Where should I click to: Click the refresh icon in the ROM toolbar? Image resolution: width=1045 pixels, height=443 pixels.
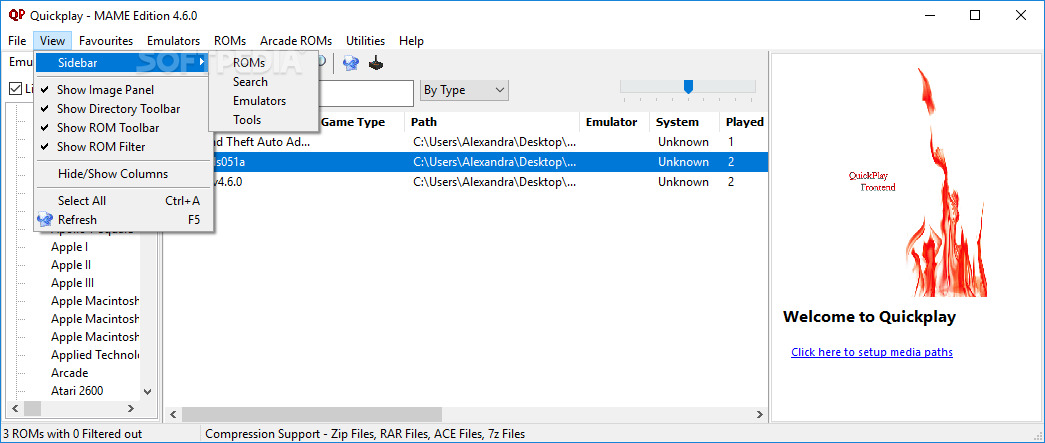(351, 63)
